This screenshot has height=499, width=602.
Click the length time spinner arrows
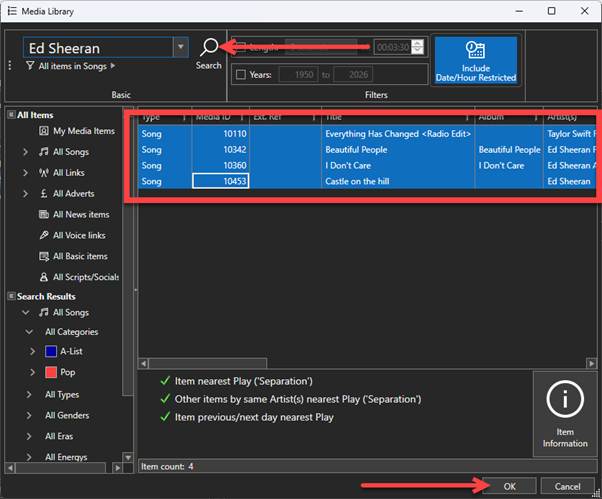(417, 47)
